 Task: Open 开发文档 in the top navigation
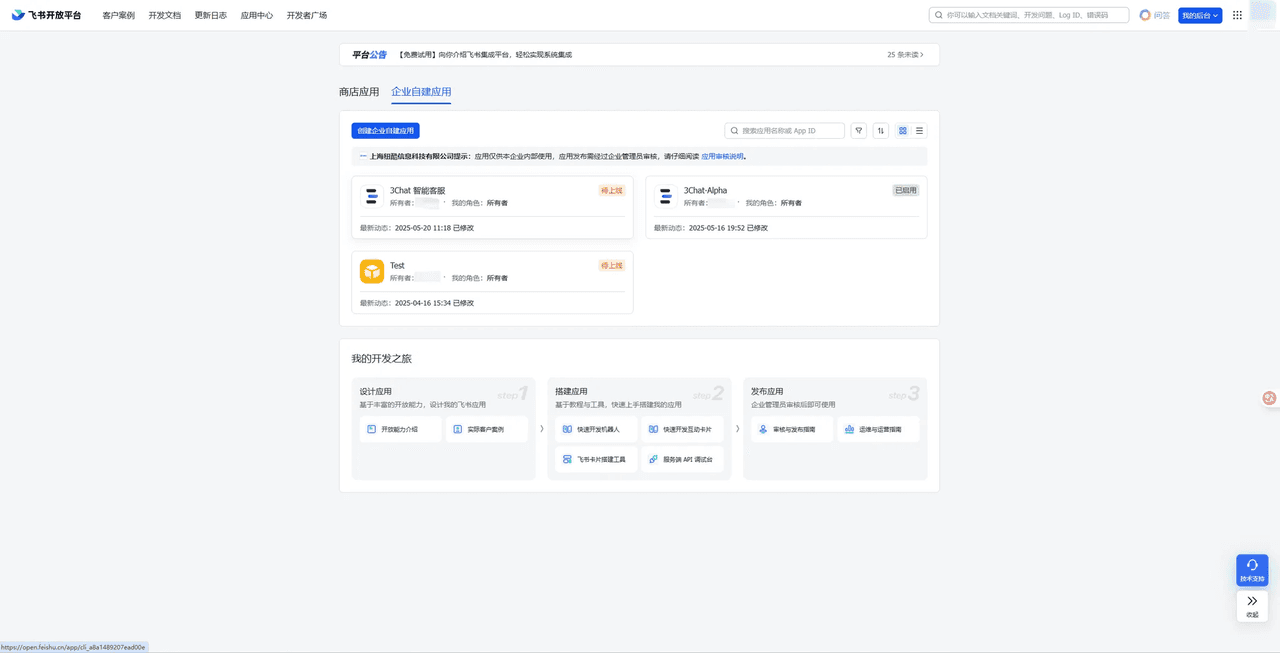(x=164, y=15)
